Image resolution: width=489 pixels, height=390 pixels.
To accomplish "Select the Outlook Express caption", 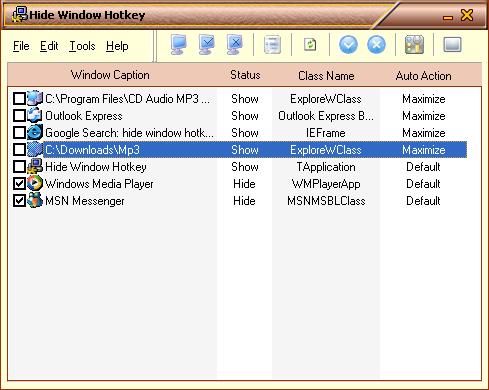I will (x=84, y=116).
